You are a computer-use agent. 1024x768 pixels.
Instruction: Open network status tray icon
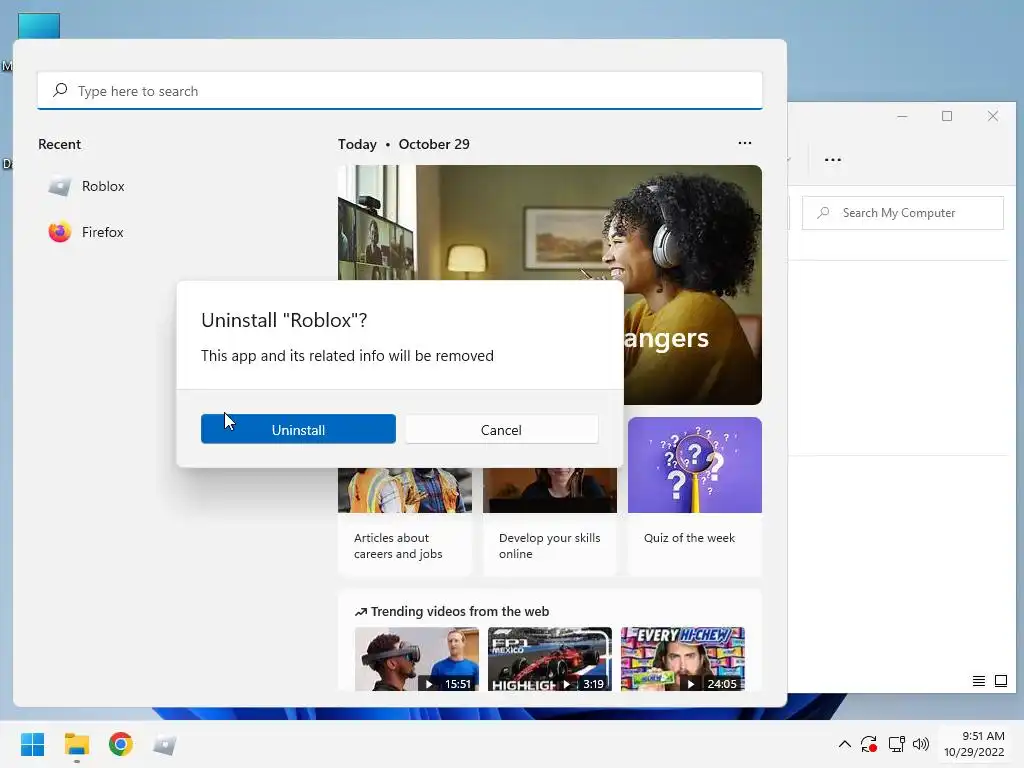tap(896, 744)
